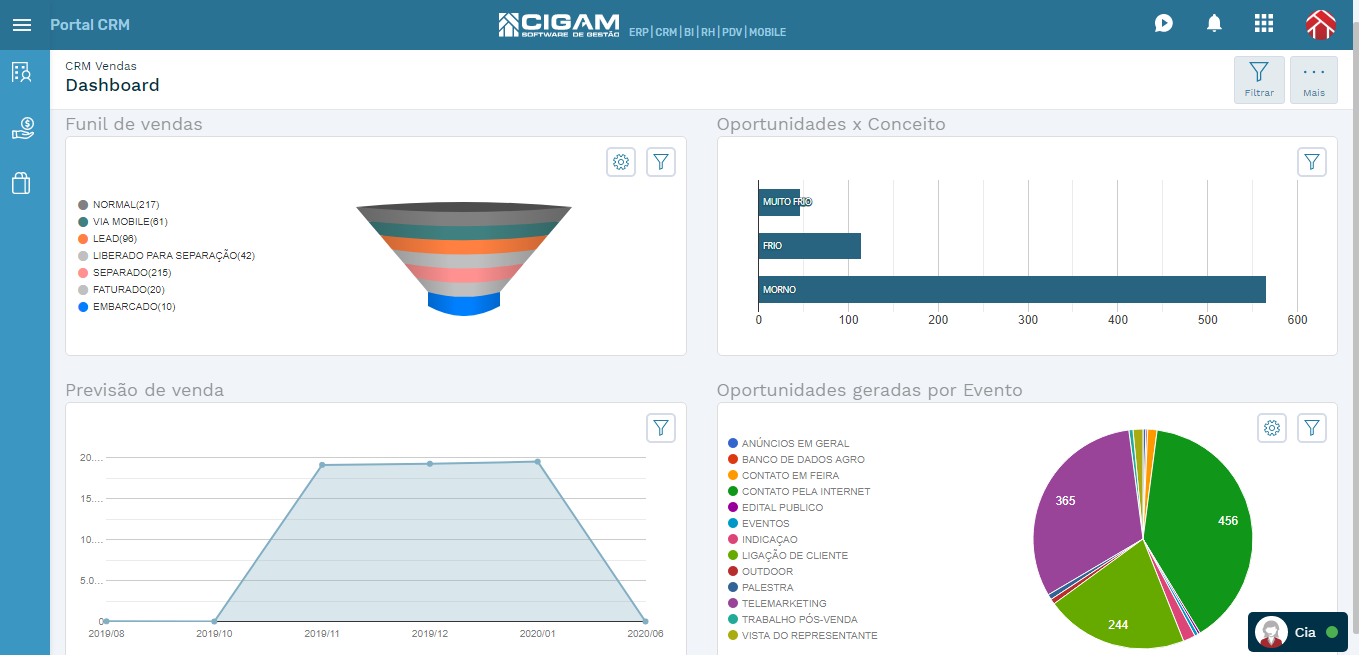Click LIGAÇÃO DE CLIENTE legend entry

(788, 555)
